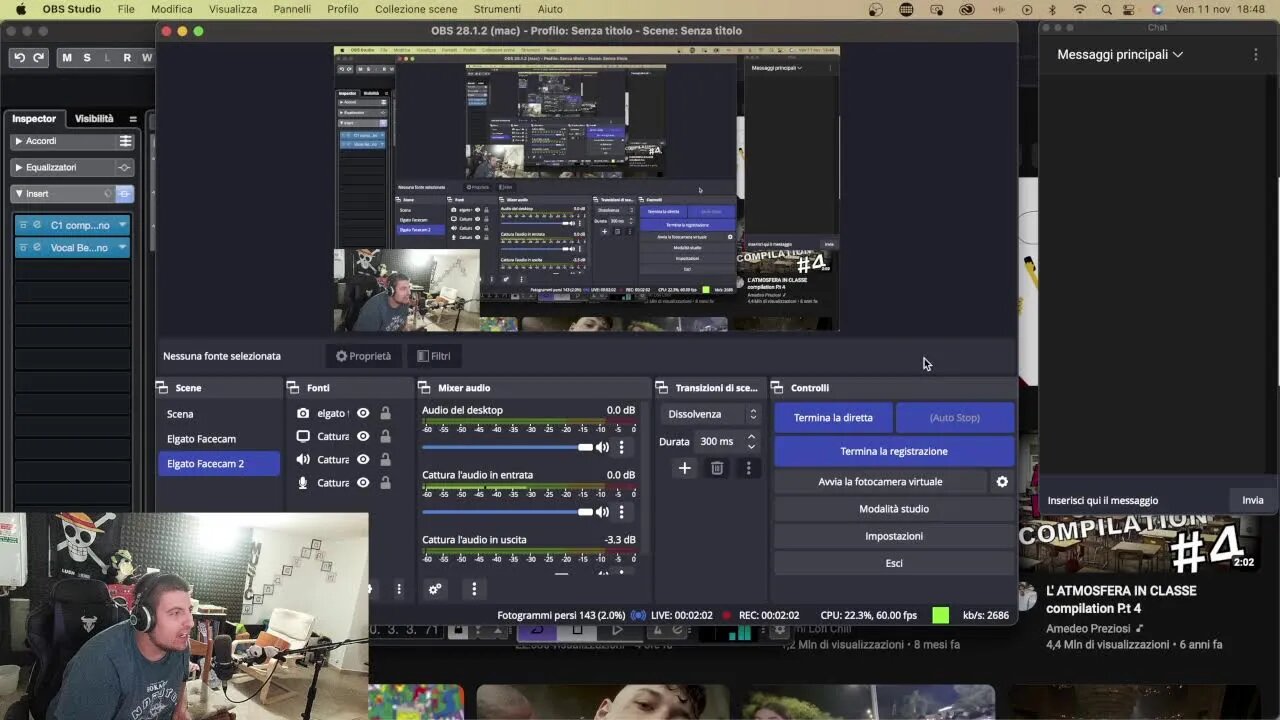Click the Esci button

point(894,563)
